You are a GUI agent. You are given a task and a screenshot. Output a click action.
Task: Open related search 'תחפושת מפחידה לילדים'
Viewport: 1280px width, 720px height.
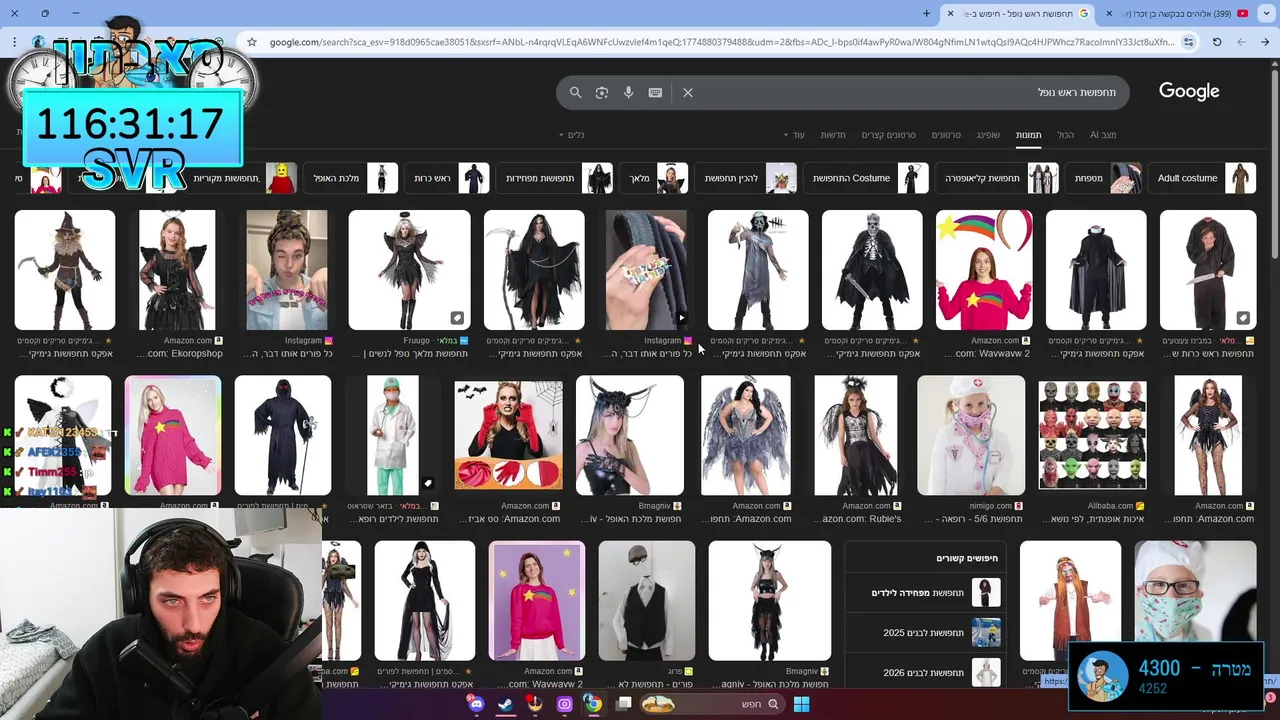click(x=925, y=593)
